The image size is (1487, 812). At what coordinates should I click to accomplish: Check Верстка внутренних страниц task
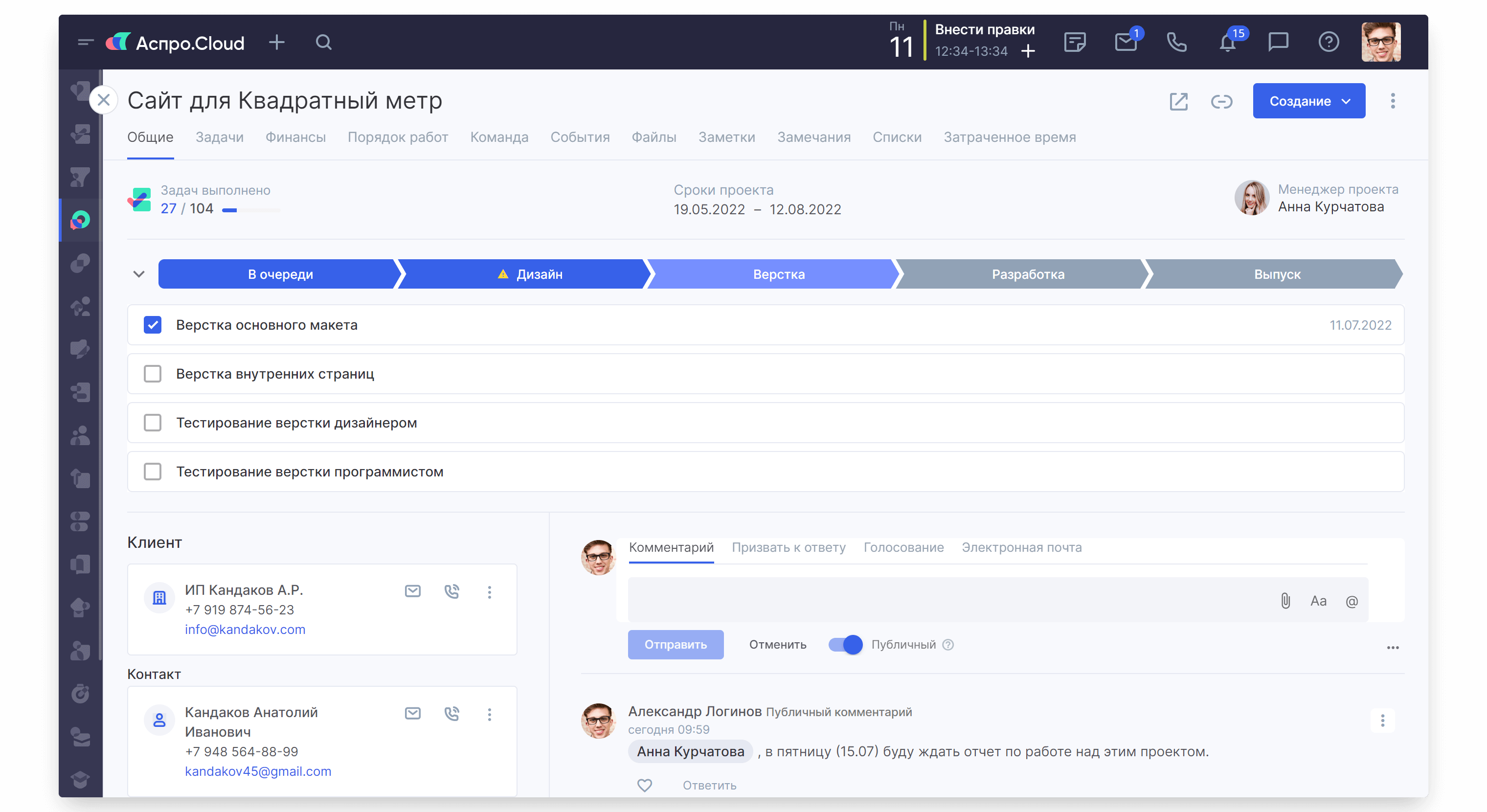pos(153,374)
